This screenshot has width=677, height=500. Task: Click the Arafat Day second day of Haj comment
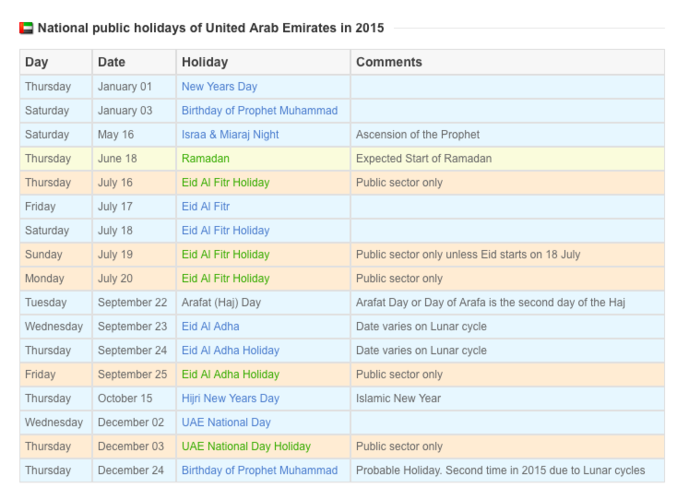490,302
